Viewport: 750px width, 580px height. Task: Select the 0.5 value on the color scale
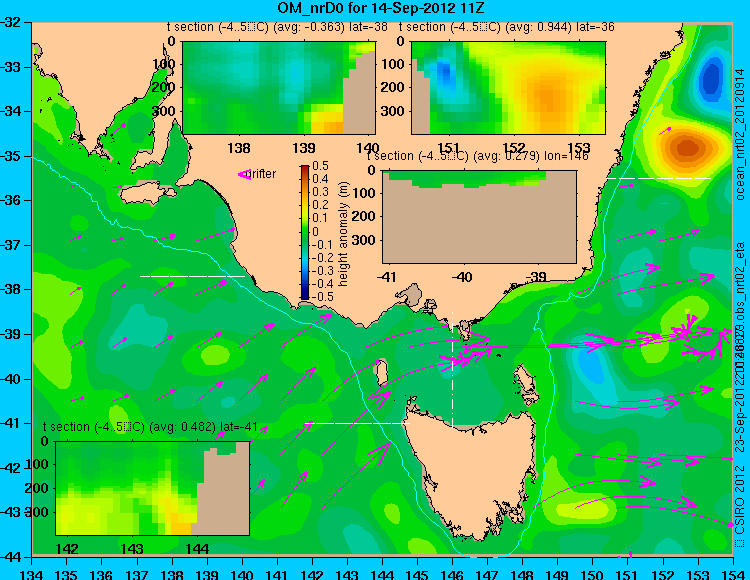click(320, 166)
